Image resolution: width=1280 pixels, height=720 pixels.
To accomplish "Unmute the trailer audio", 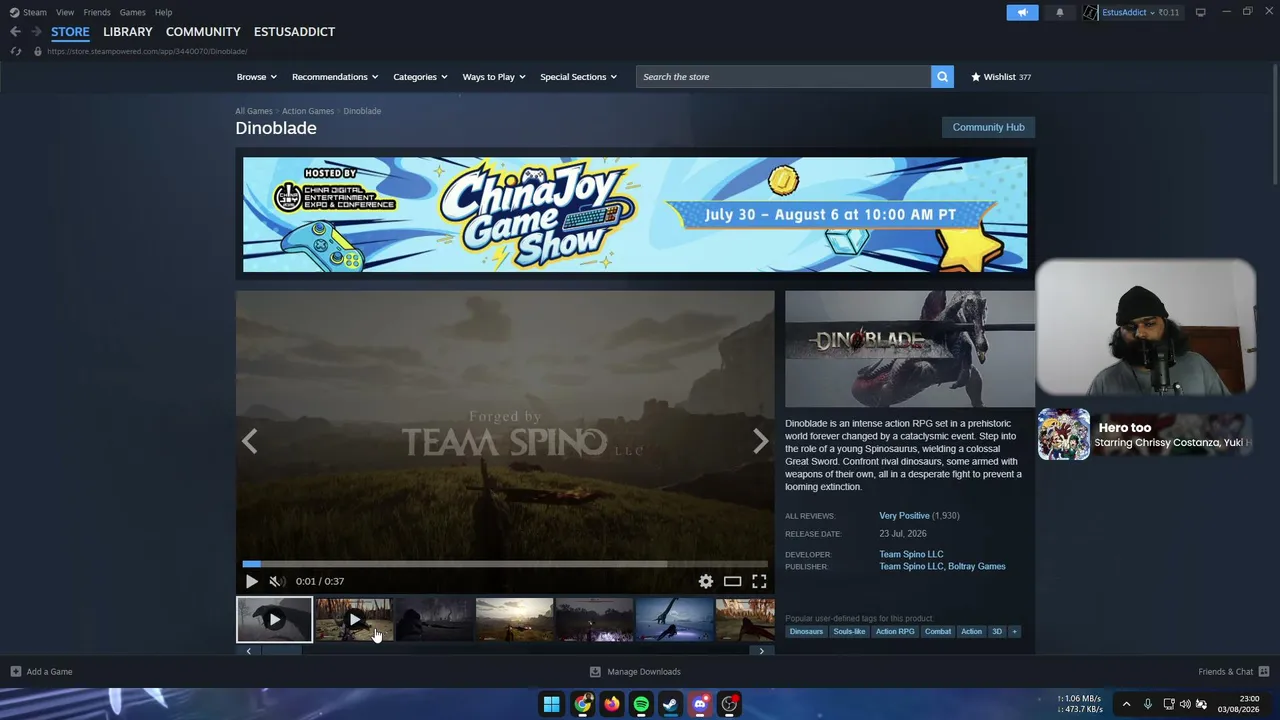I will tap(277, 581).
